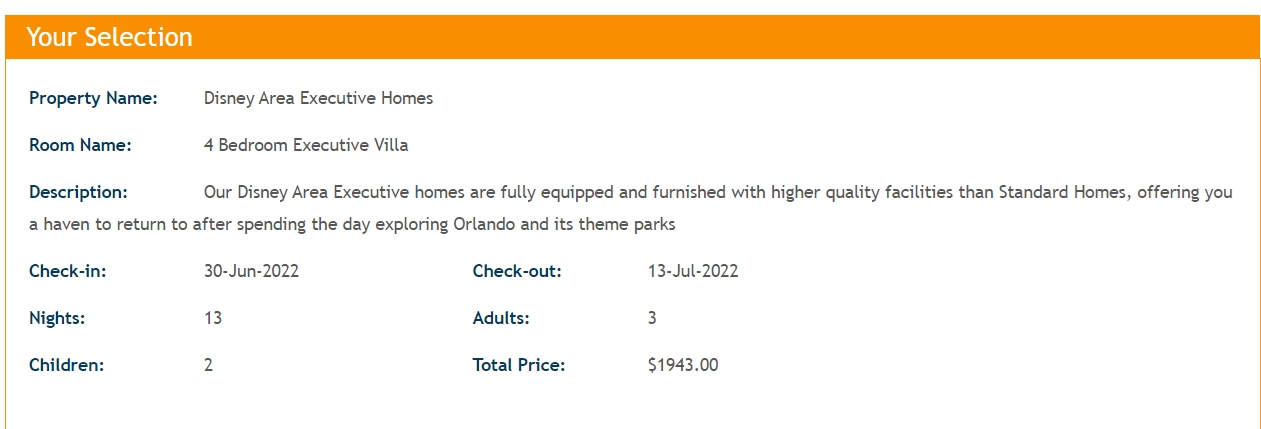The width and height of the screenshot is (1261, 429).
Task: Select the 4 Bedroom Executive Villa text
Action: click(x=306, y=145)
